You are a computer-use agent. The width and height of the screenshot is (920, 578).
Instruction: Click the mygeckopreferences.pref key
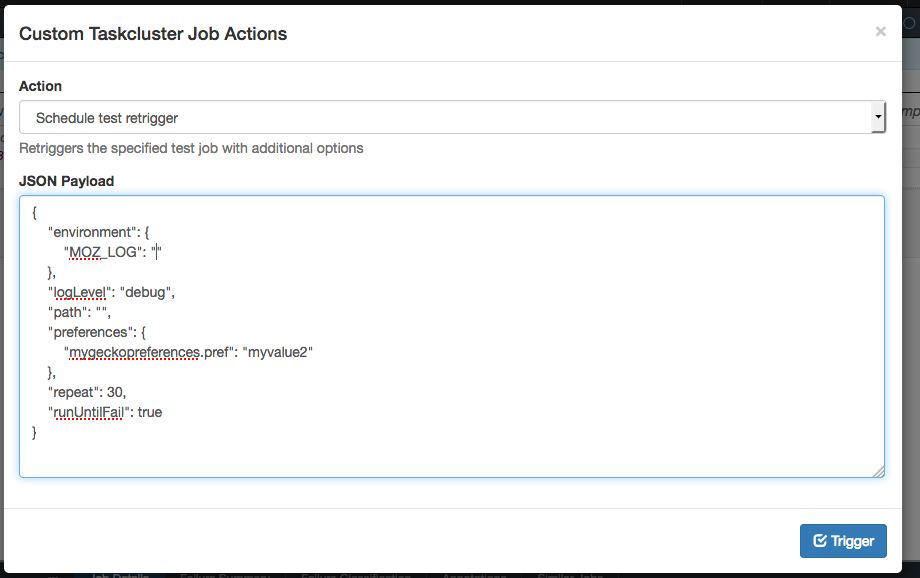tap(146, 352)
